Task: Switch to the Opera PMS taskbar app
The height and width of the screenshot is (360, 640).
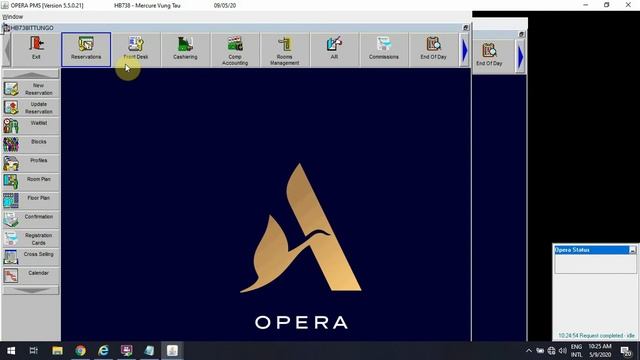Action: (172, 351)
